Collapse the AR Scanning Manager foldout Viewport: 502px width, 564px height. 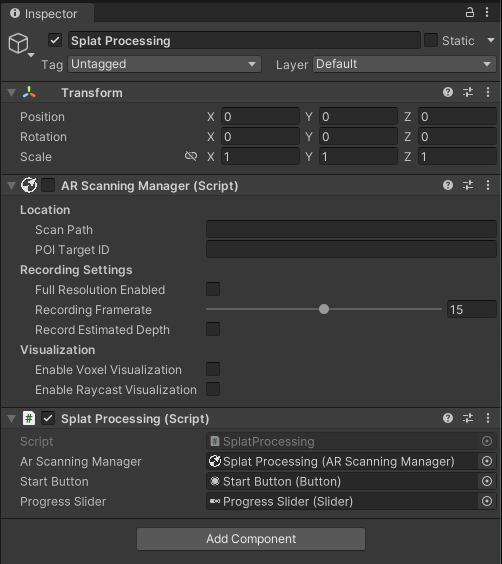(12, 186)
